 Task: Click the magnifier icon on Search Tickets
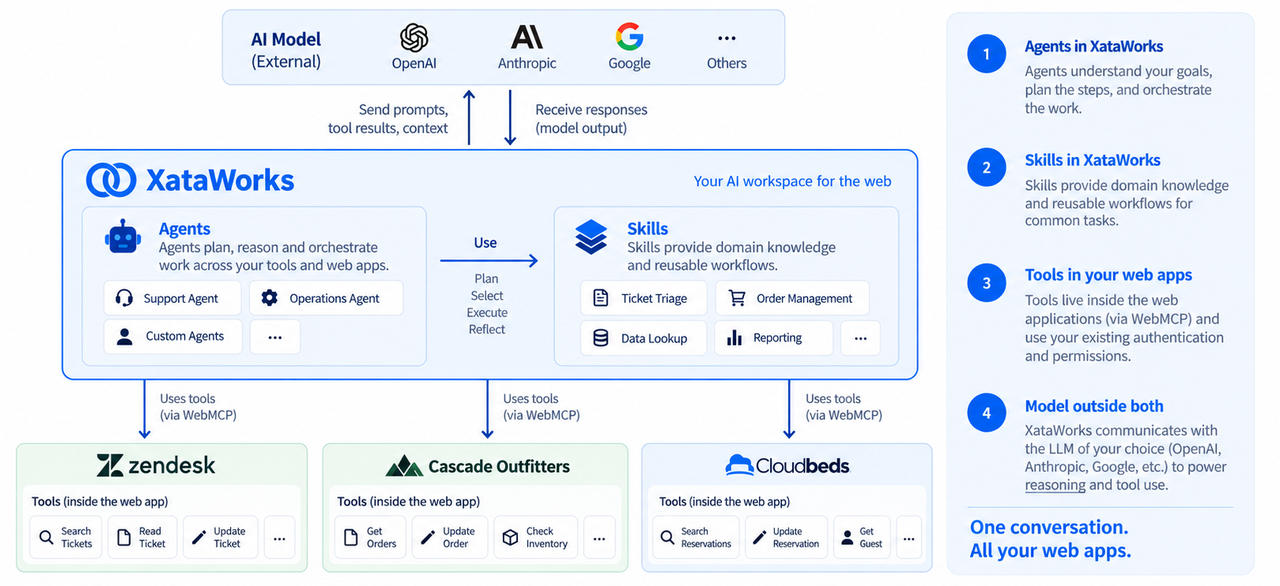46,538
